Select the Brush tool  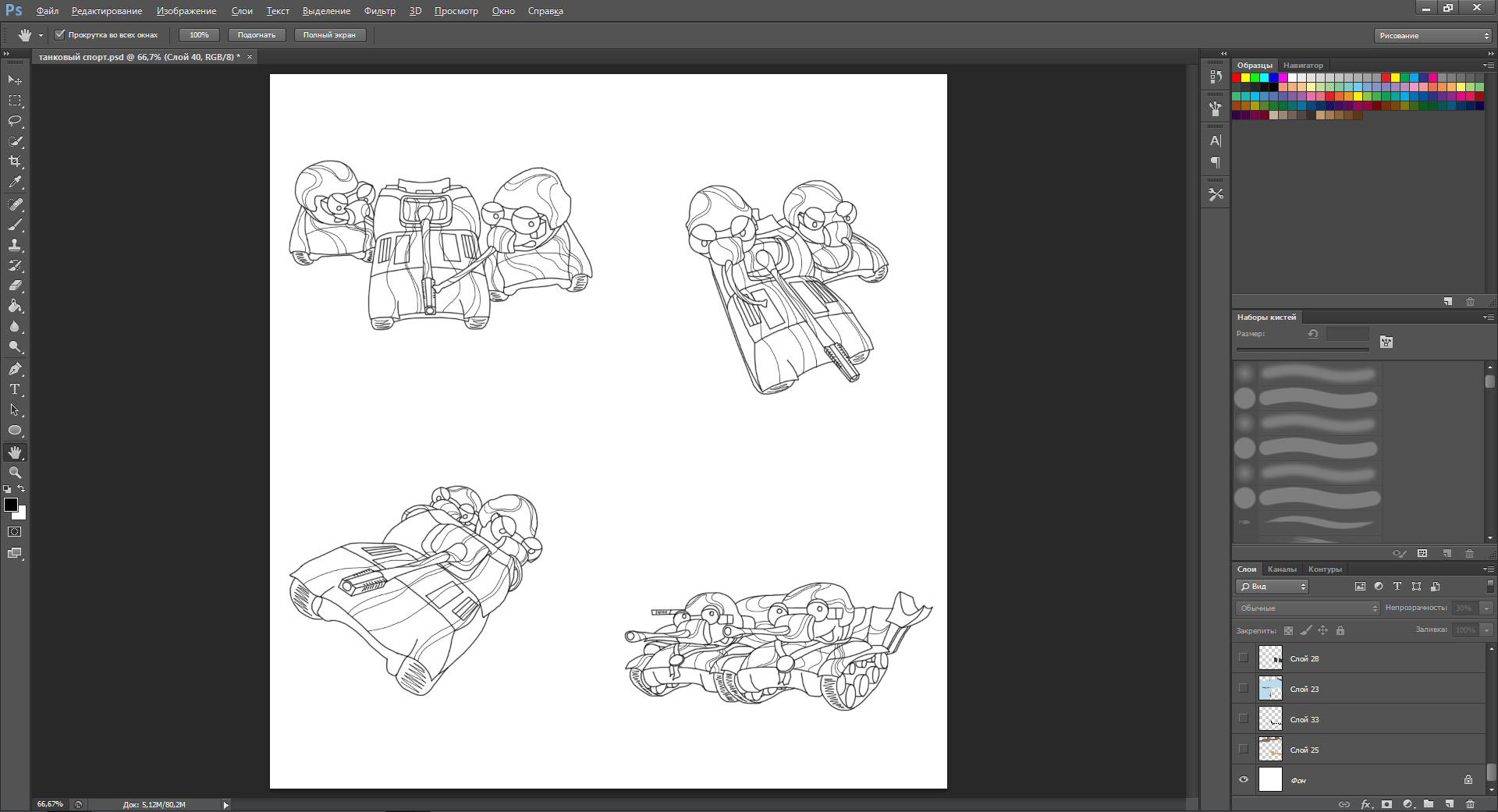pyautogui.click(x=15, y=225)
